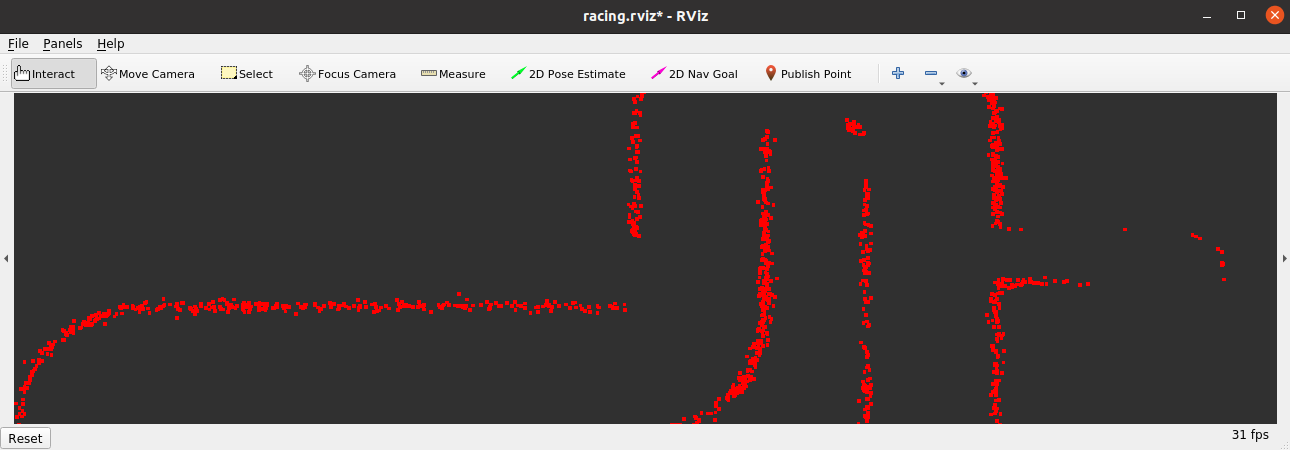This screenshot has height=450, width=1290.
Task: Activate the Move Camera tool
Action: (147, 74)
